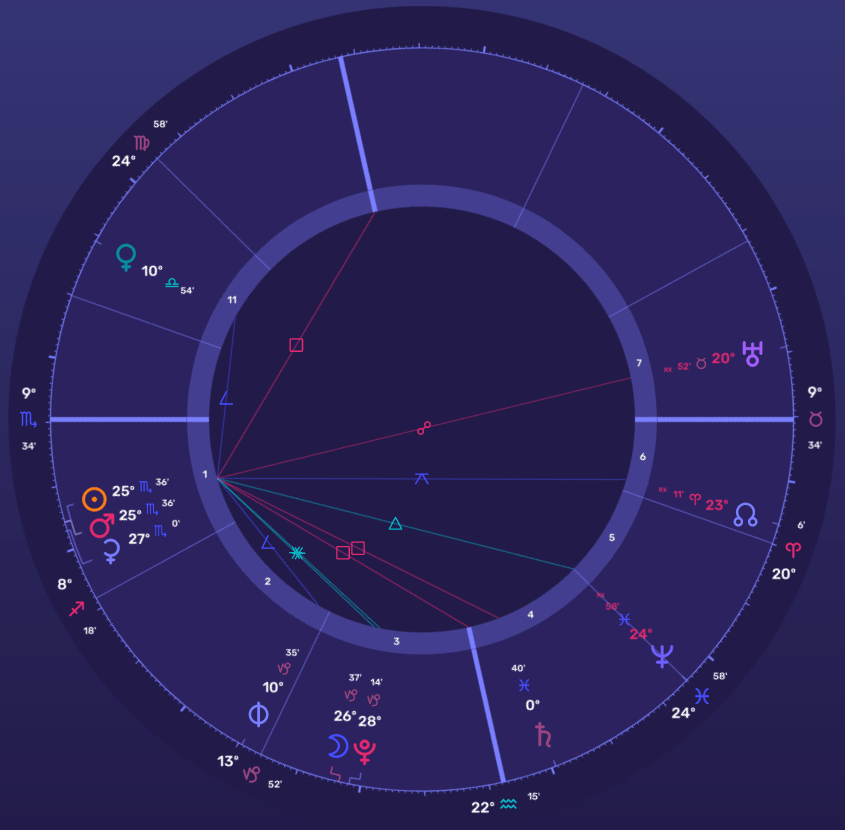
Task: Click the opposition aspect symbol on the red line
Action: [x=424, y=428]
